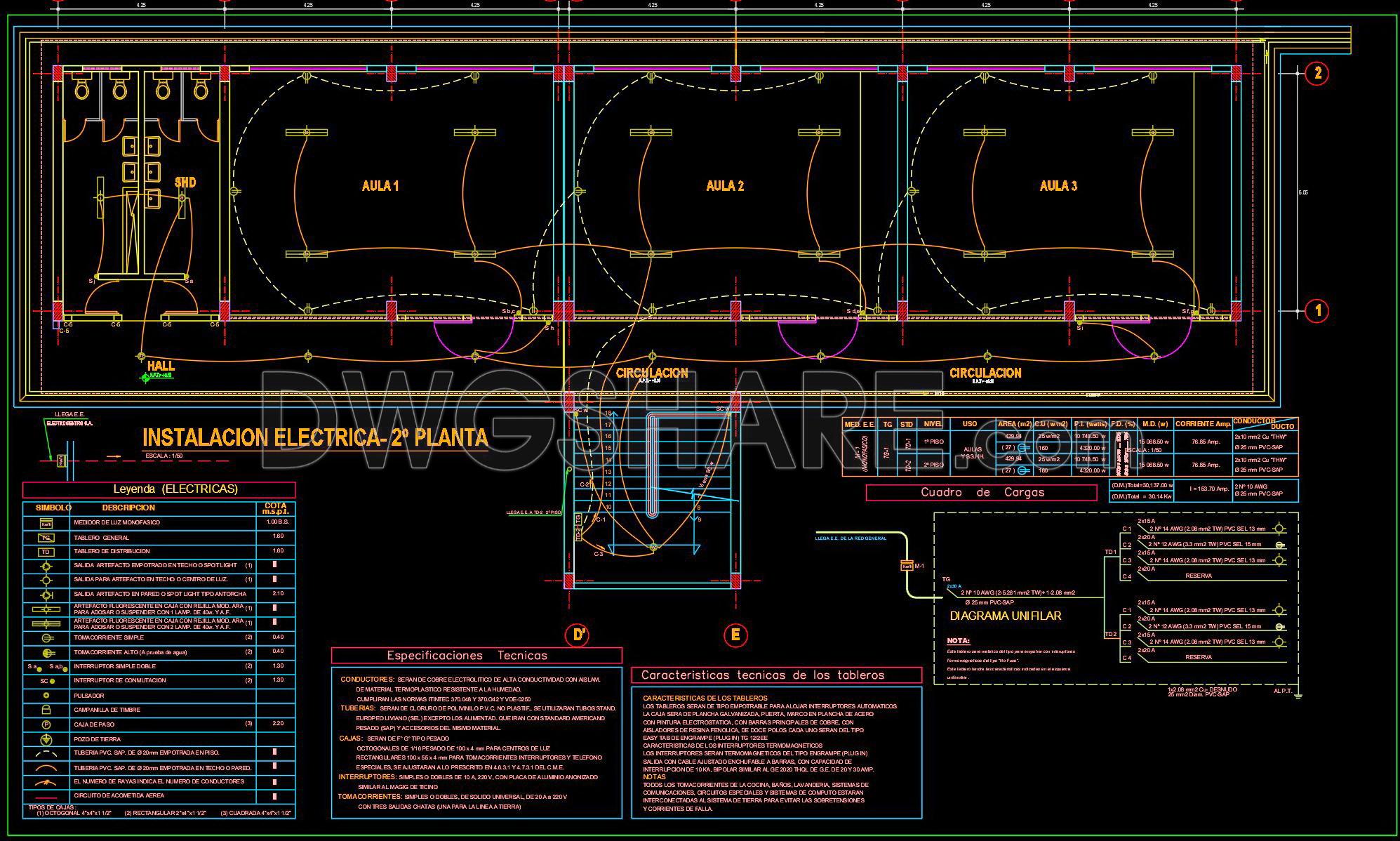Pick the centro de luz legend symbol
This screenshot has width=1400, height=841.
click(x=46, y=581)
